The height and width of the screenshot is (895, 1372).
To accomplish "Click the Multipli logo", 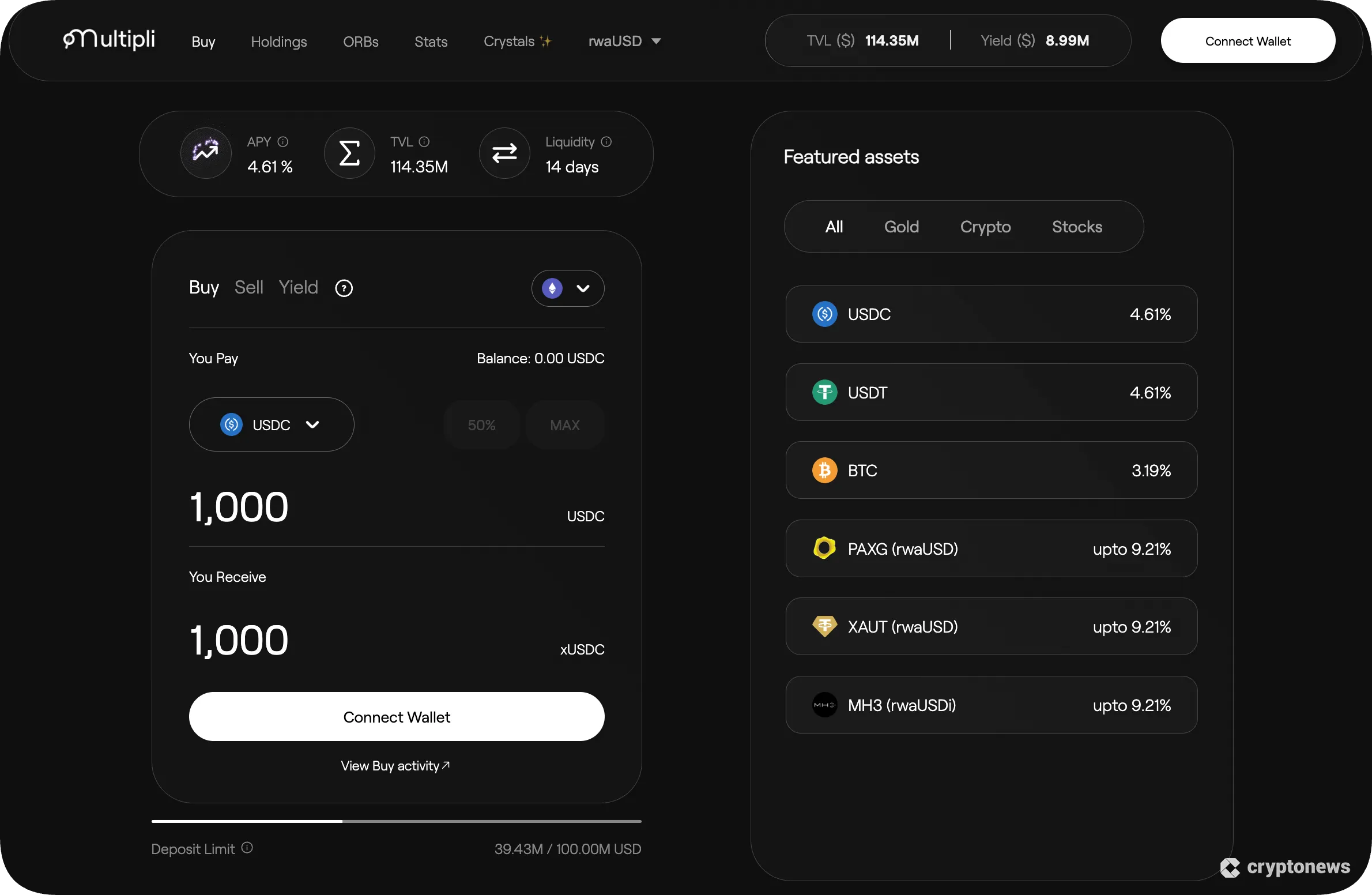I will (108, 40).
